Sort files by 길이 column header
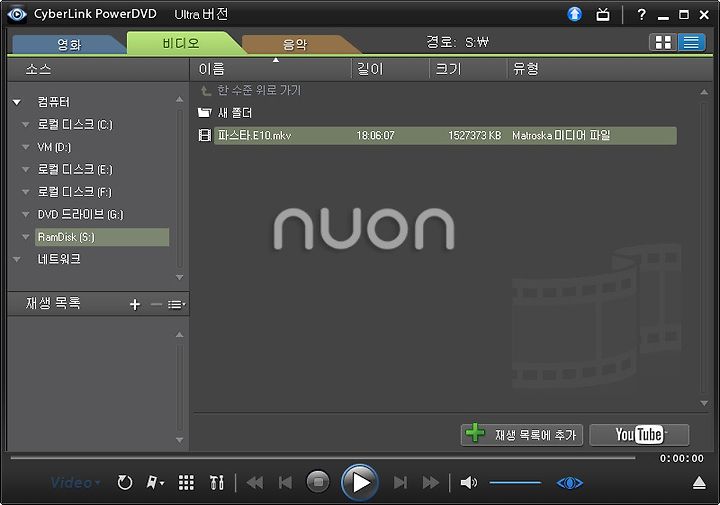The height and width of the screenshot is (505, 720). (390, 69)
